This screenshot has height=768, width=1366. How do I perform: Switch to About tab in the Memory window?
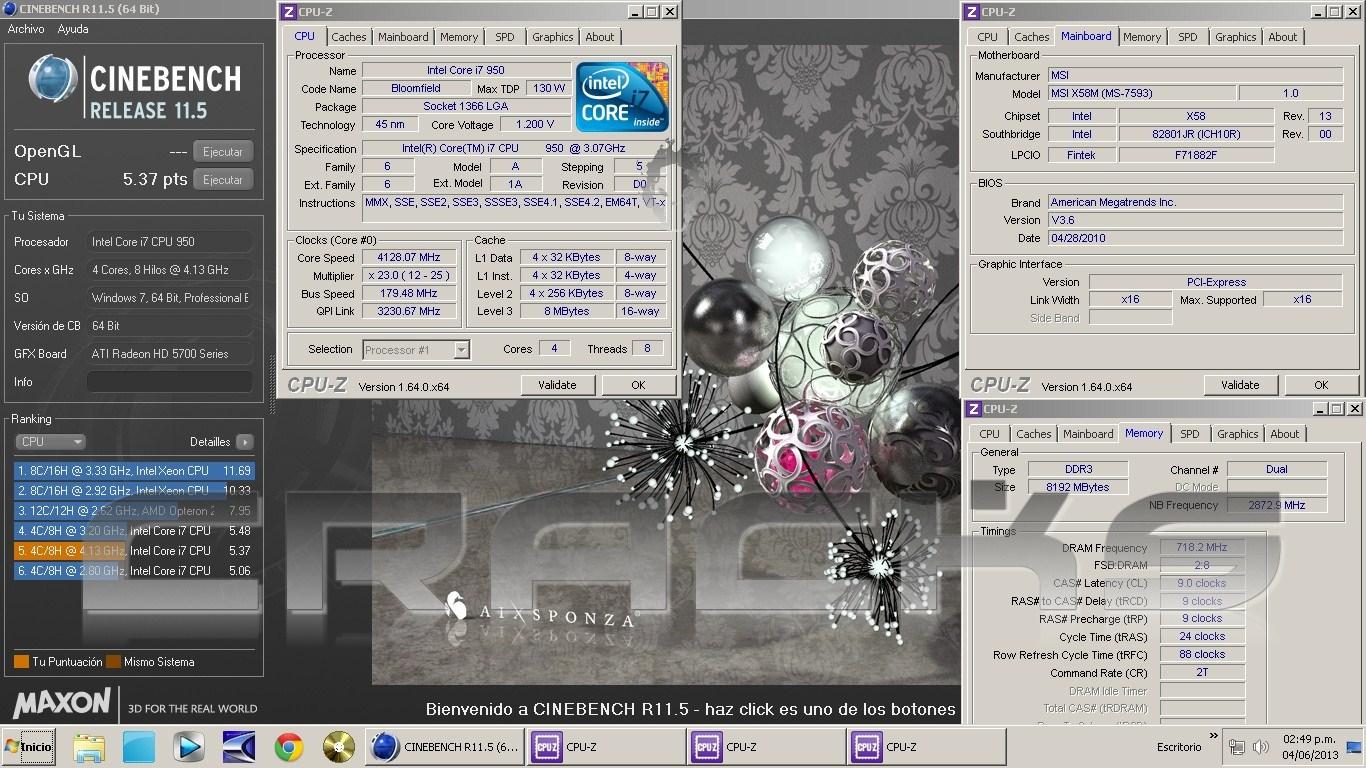pos(1285,434)
